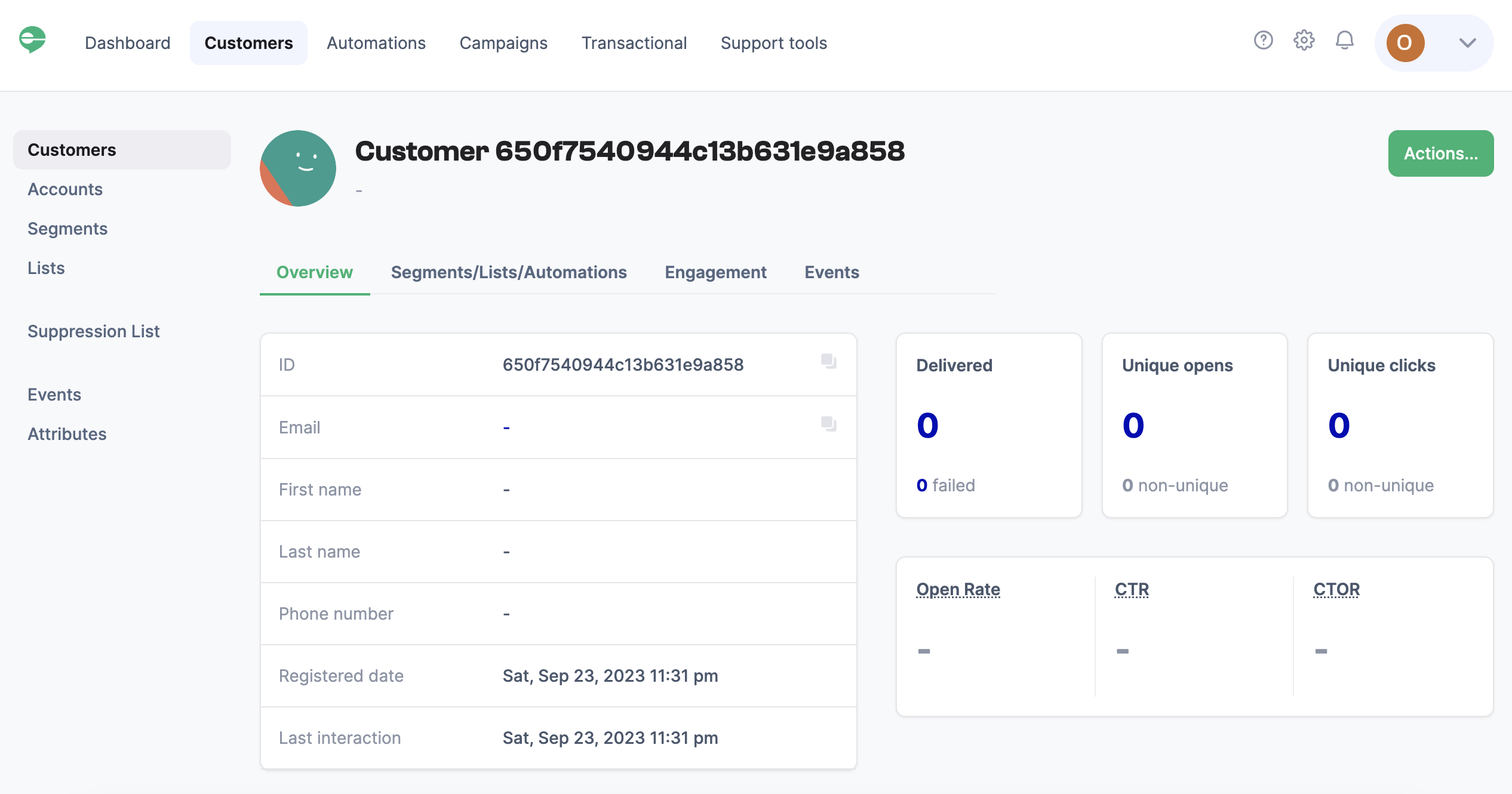
Task: Select Customers in the sidebar
Action: point(122,150)
